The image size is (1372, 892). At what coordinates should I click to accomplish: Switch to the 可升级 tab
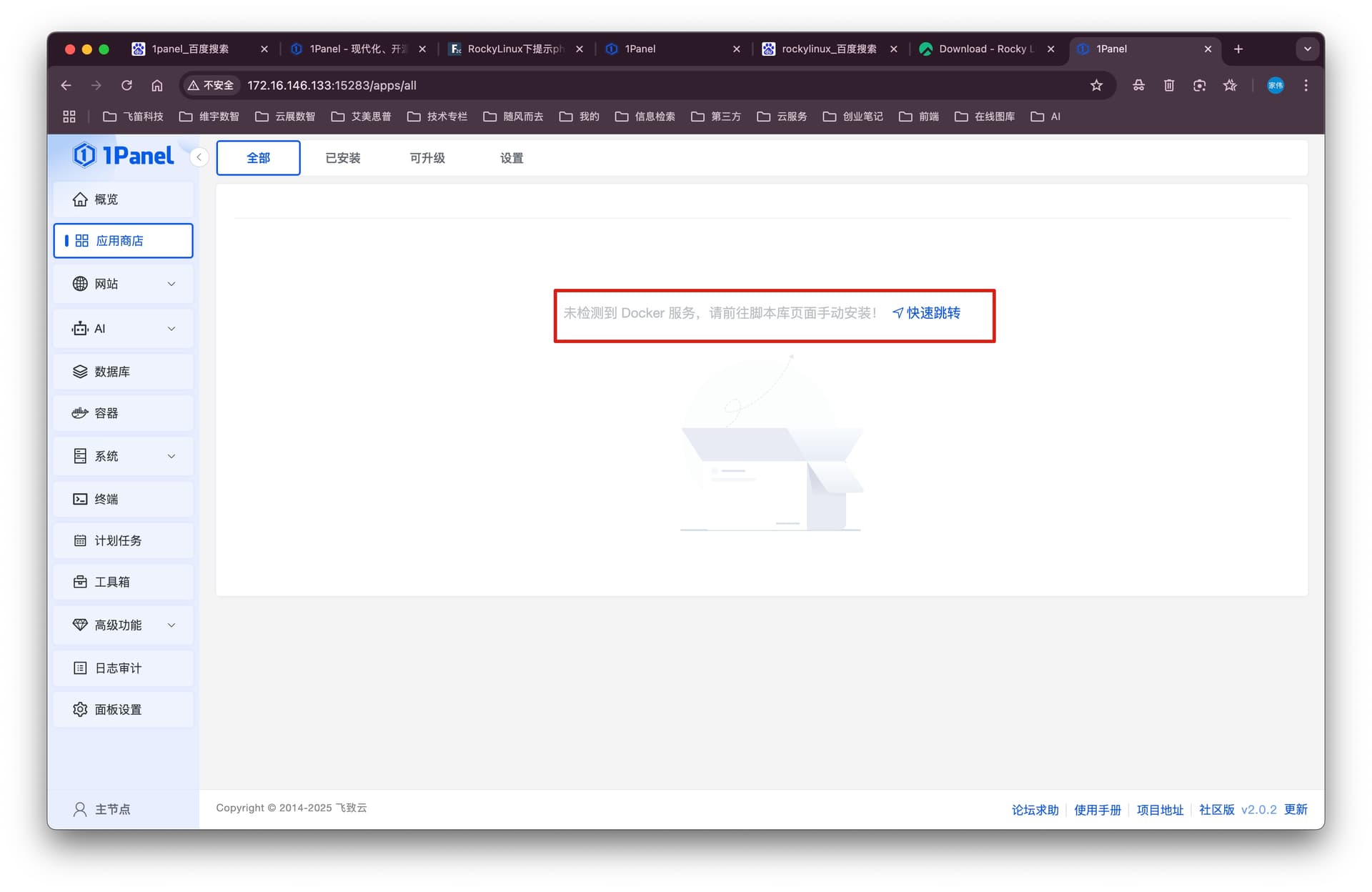tap(427, 158)
